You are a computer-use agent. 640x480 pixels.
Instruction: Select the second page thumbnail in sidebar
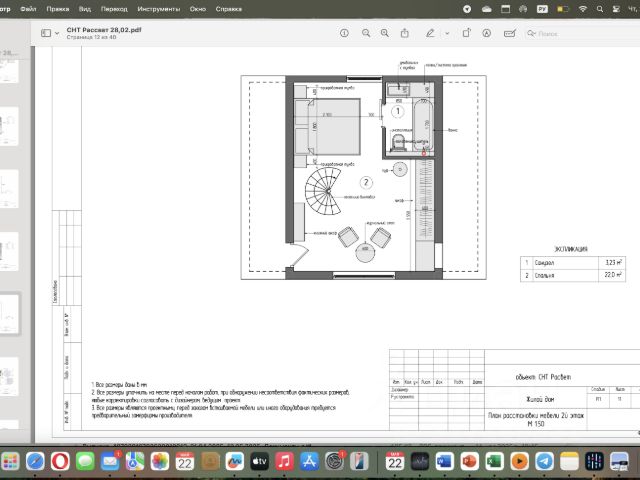[9, 126]
